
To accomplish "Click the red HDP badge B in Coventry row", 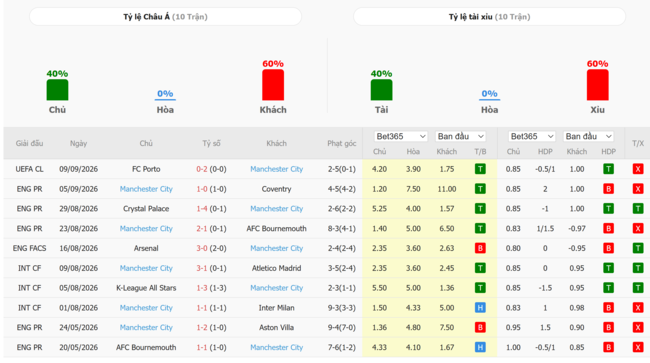I will point(608,189).
